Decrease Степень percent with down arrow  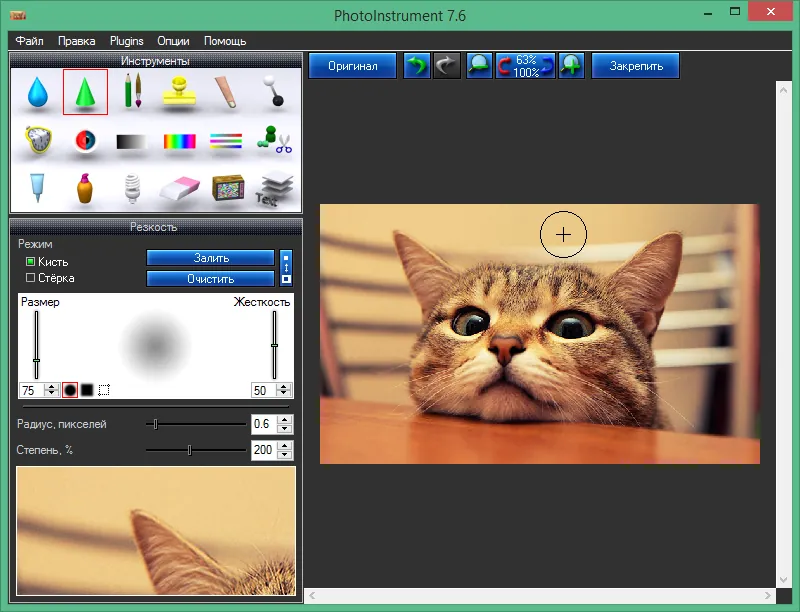(285, 454)
